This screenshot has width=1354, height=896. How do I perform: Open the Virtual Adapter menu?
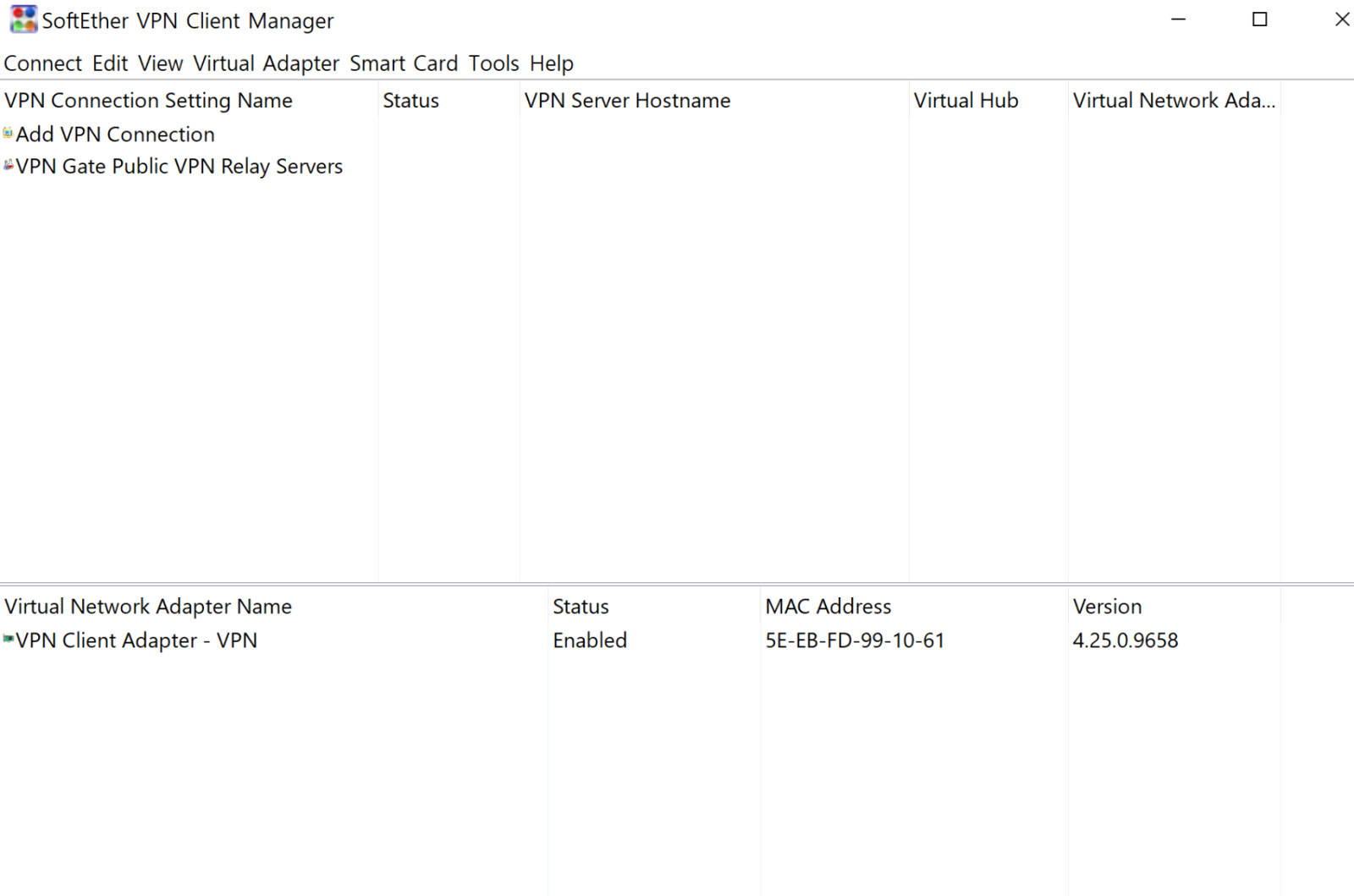click(x=266, y=63)
